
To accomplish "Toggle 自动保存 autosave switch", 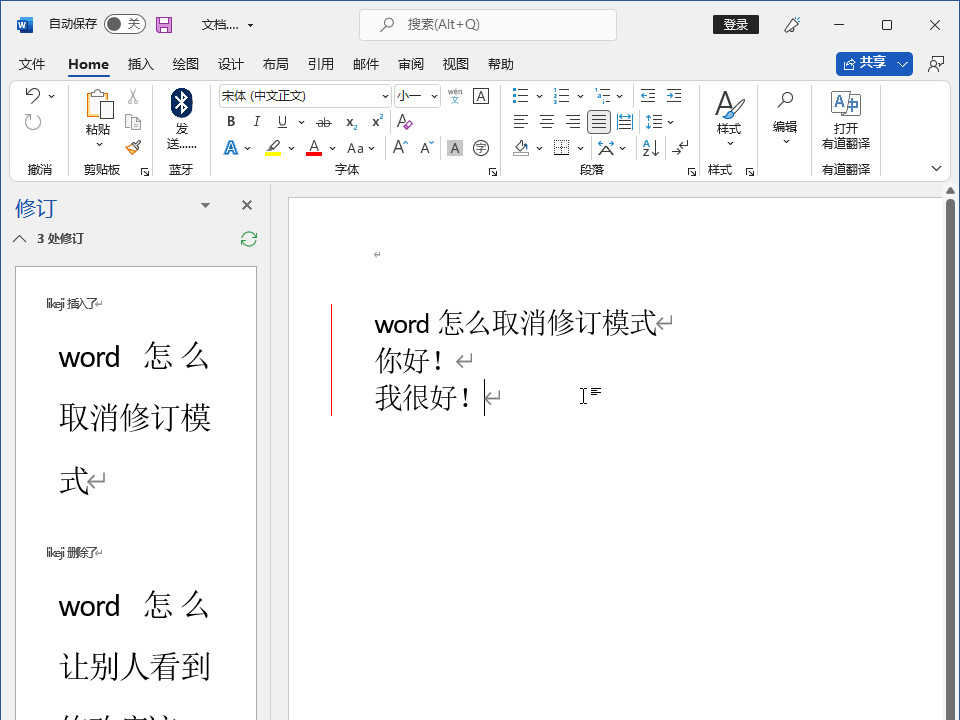I will [x=125, y=24].
